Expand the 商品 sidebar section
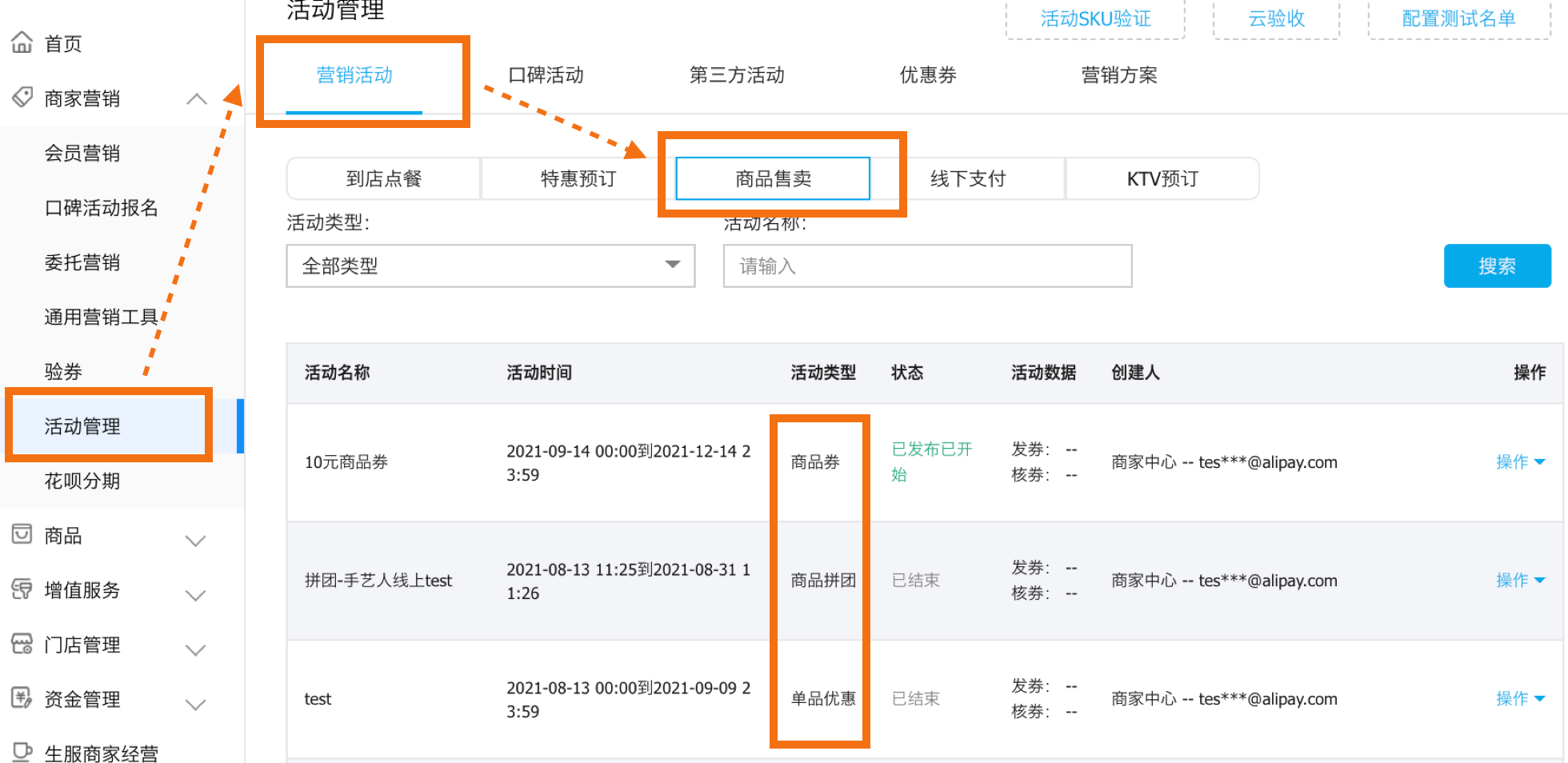 [x=196, y=541]
